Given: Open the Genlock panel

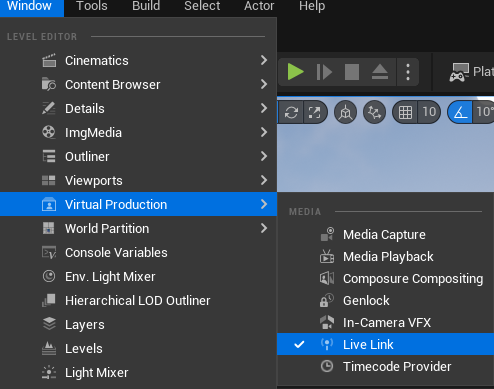Looking at the screenshot, I should tap(386, 300).
